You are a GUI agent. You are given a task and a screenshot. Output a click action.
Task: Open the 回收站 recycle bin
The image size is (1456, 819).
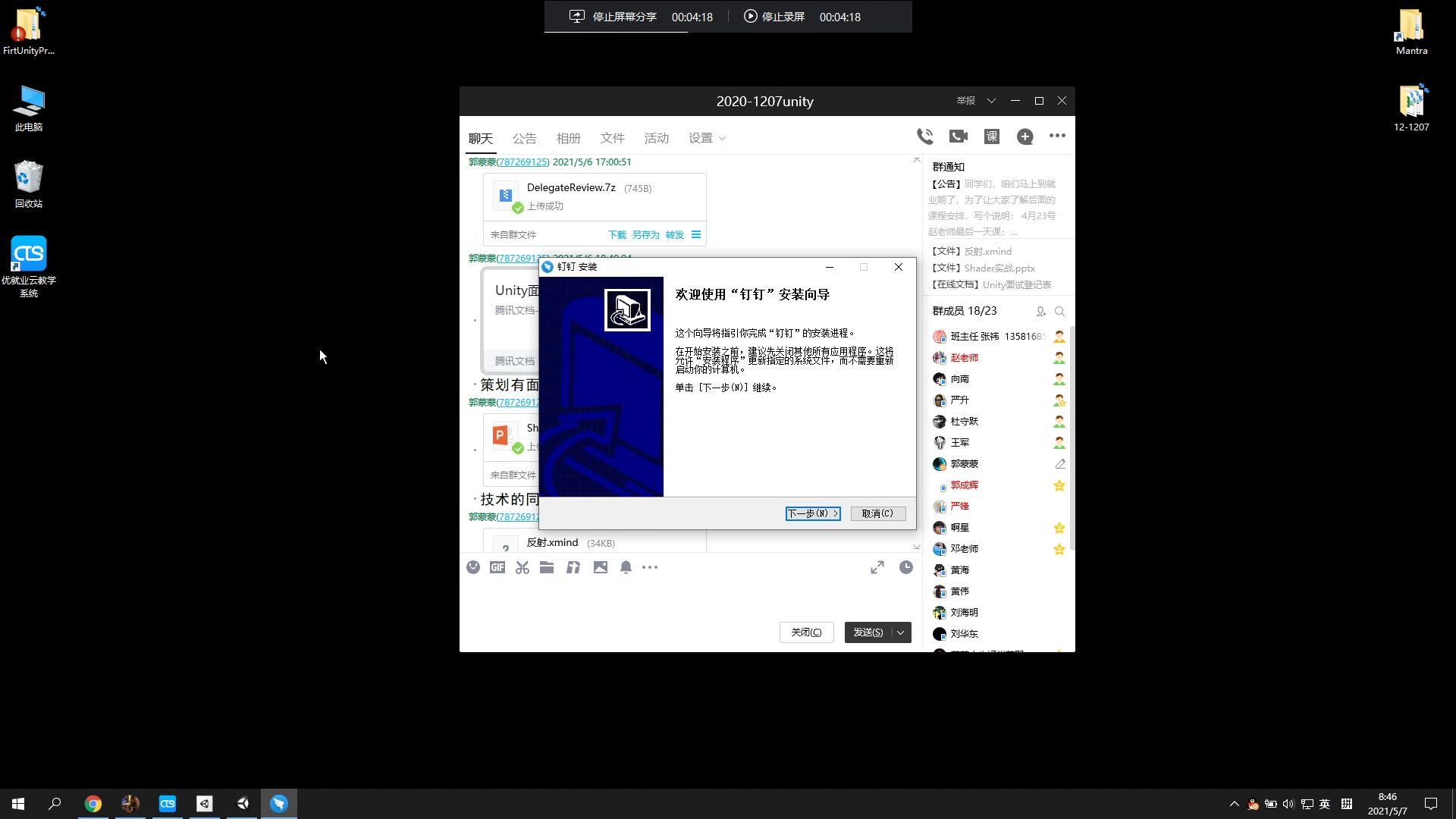tap(29, 184)
